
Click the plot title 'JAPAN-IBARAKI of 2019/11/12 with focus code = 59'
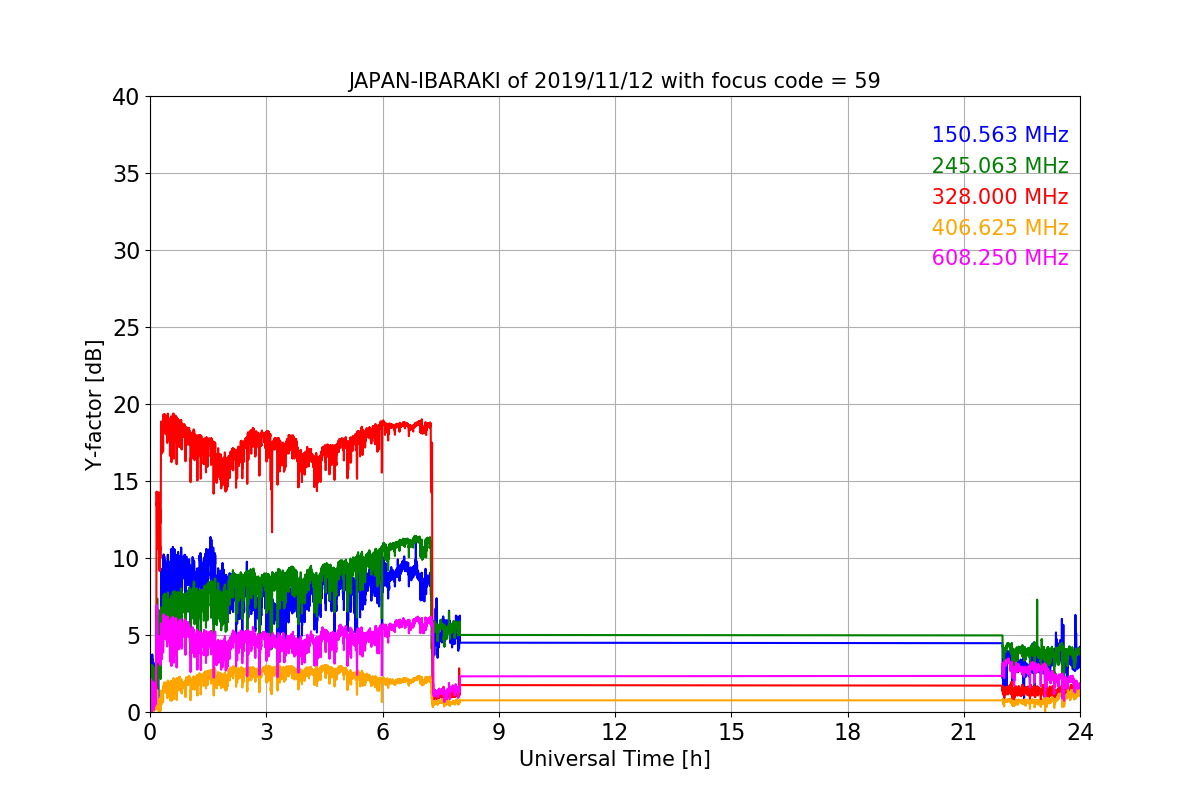tap(614, 81)
